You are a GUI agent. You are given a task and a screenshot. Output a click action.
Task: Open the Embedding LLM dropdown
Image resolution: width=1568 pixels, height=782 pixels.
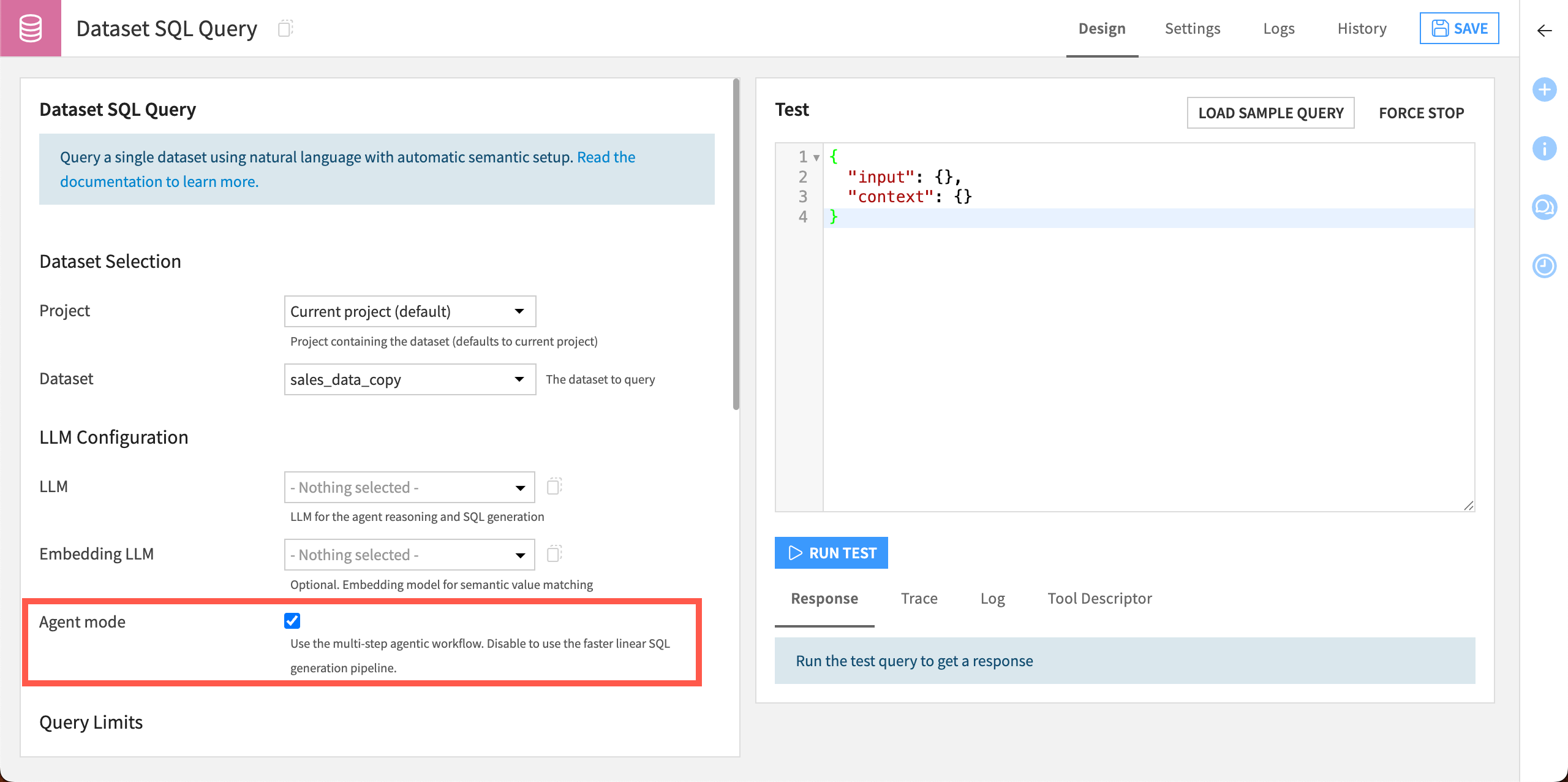[x=409, y=555]
